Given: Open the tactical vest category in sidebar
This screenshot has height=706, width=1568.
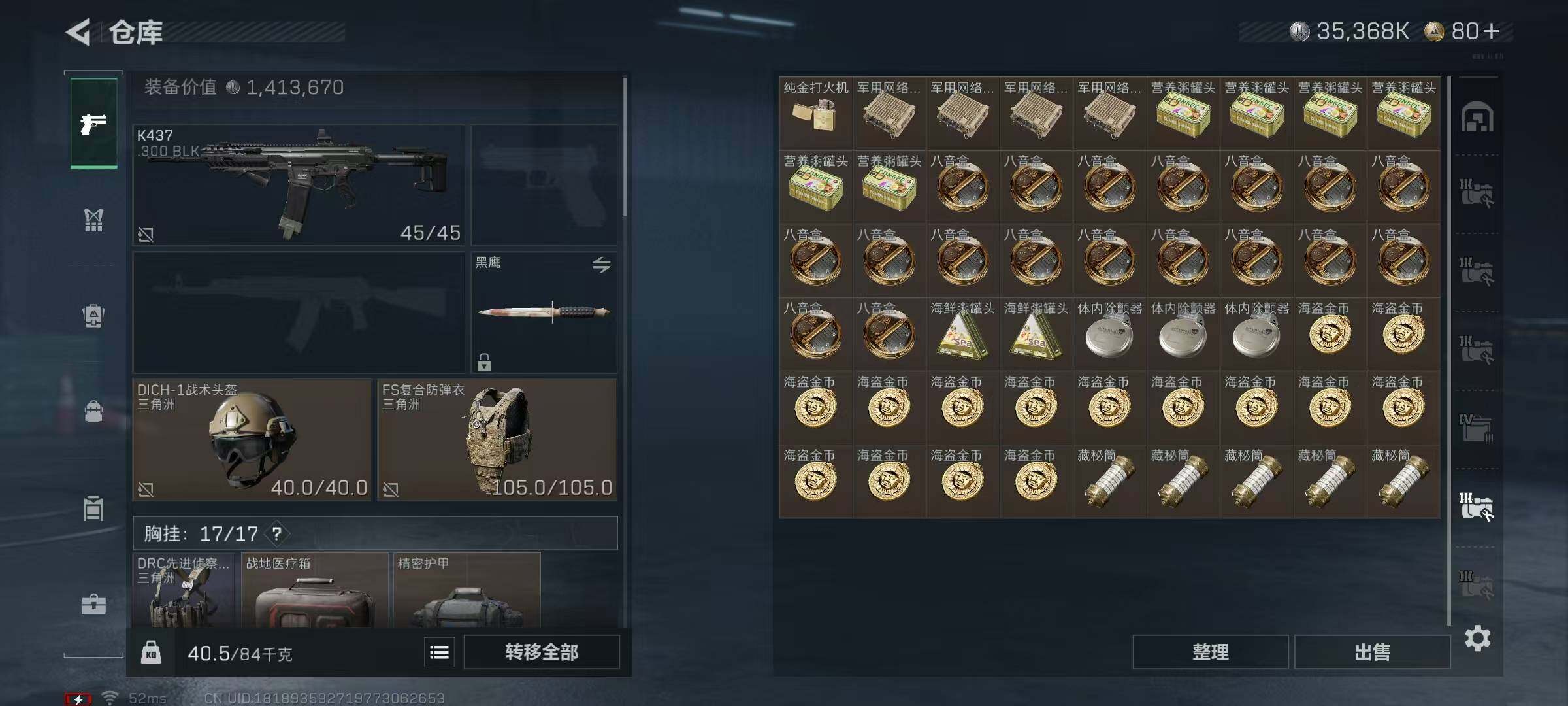Looking at the screenshot, I should pos(93,220).
